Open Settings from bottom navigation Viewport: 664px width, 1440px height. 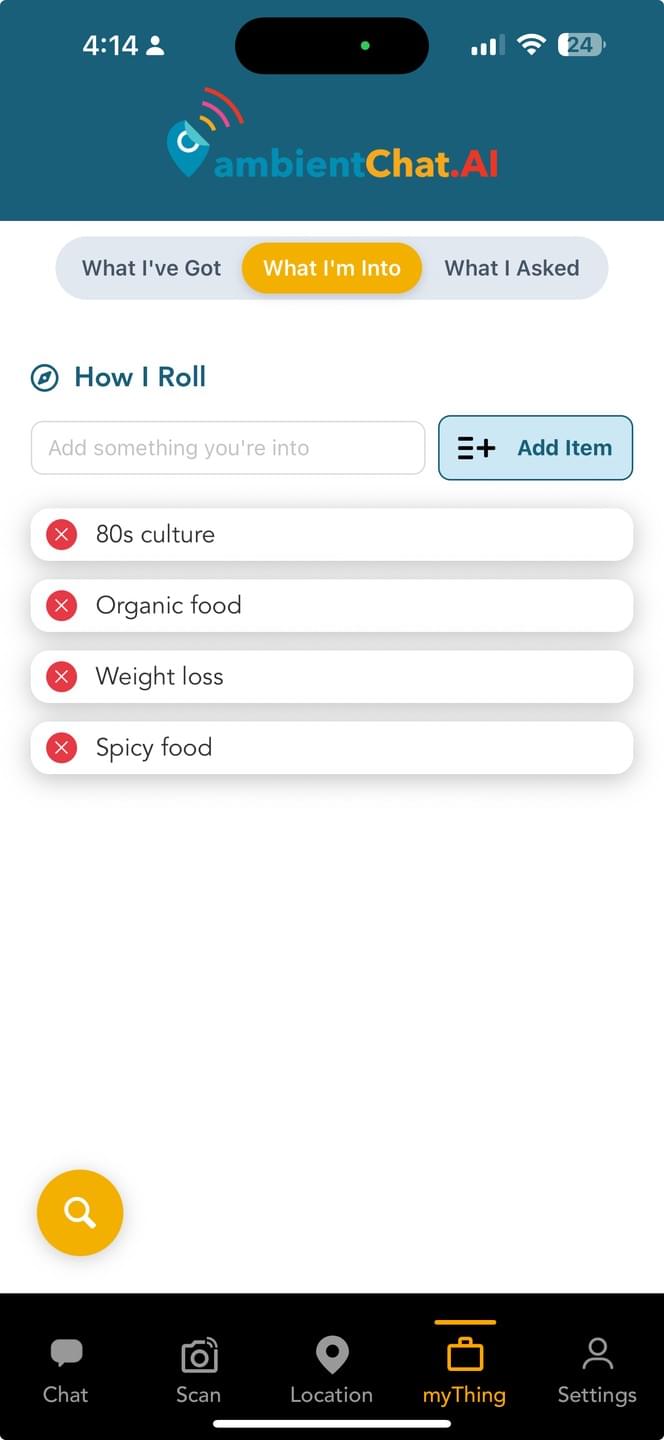tap(597, 1371)
